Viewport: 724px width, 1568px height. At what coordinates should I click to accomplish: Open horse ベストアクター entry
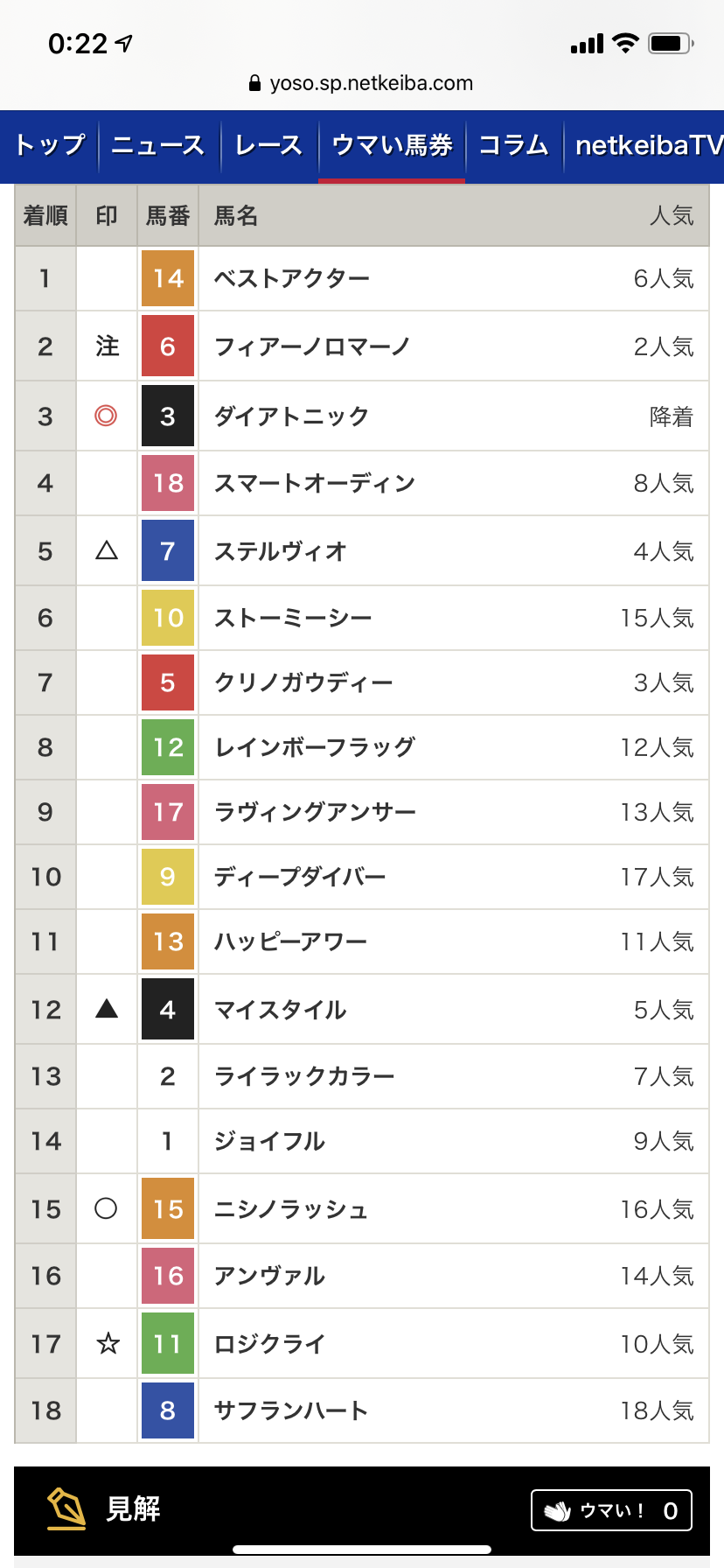tap(292, 278)
